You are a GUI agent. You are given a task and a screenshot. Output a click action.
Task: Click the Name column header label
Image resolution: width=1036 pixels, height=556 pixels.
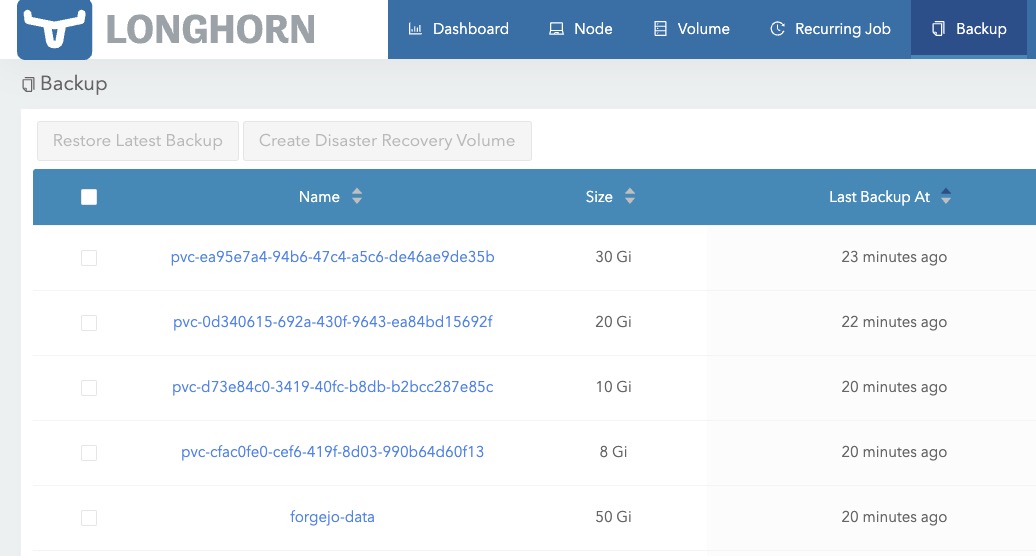pyautogui.click(x=319, y=197)
